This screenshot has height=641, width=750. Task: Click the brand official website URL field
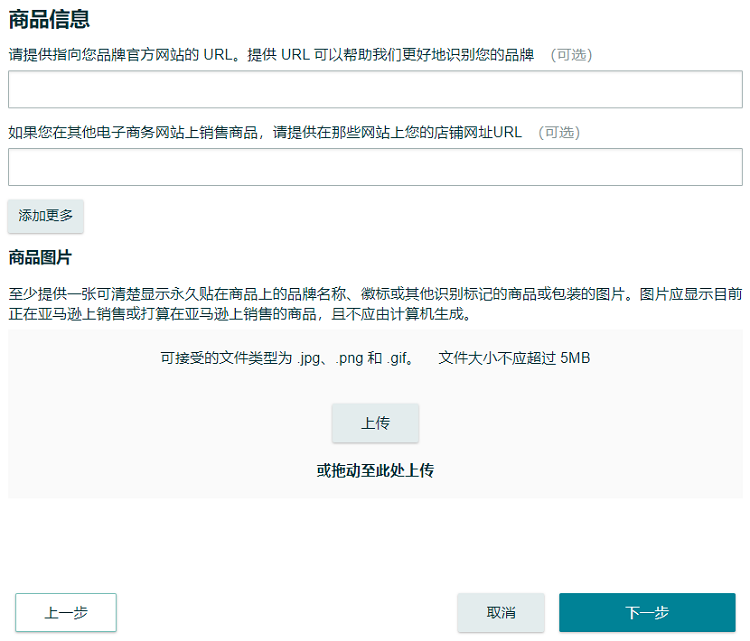(375, 90)
